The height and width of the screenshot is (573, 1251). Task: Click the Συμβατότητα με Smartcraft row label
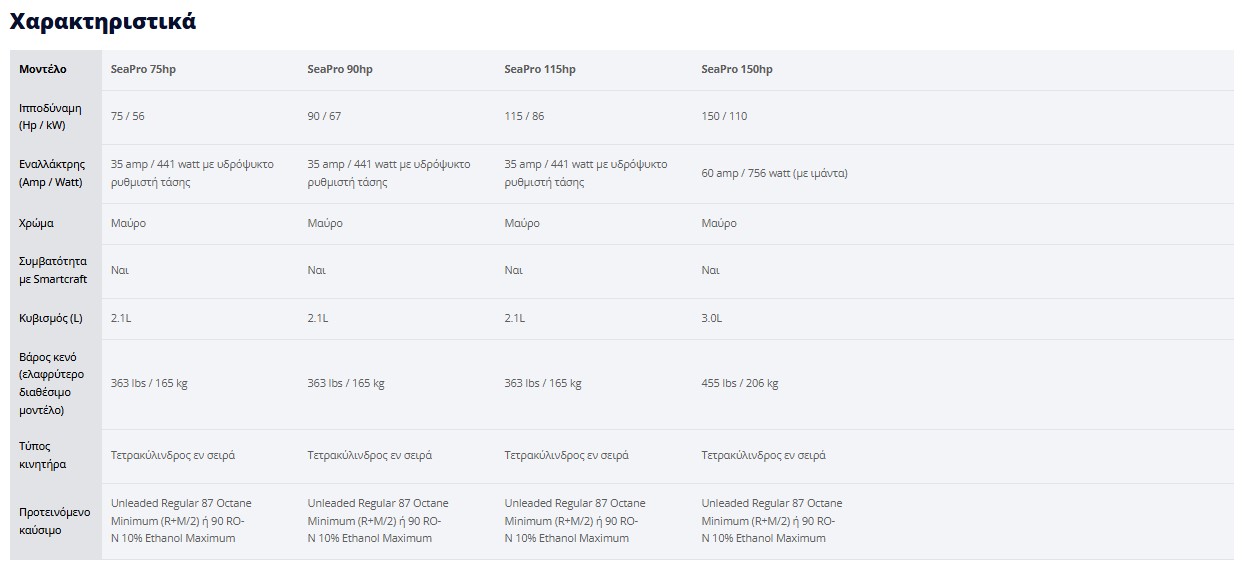(53, 270)
